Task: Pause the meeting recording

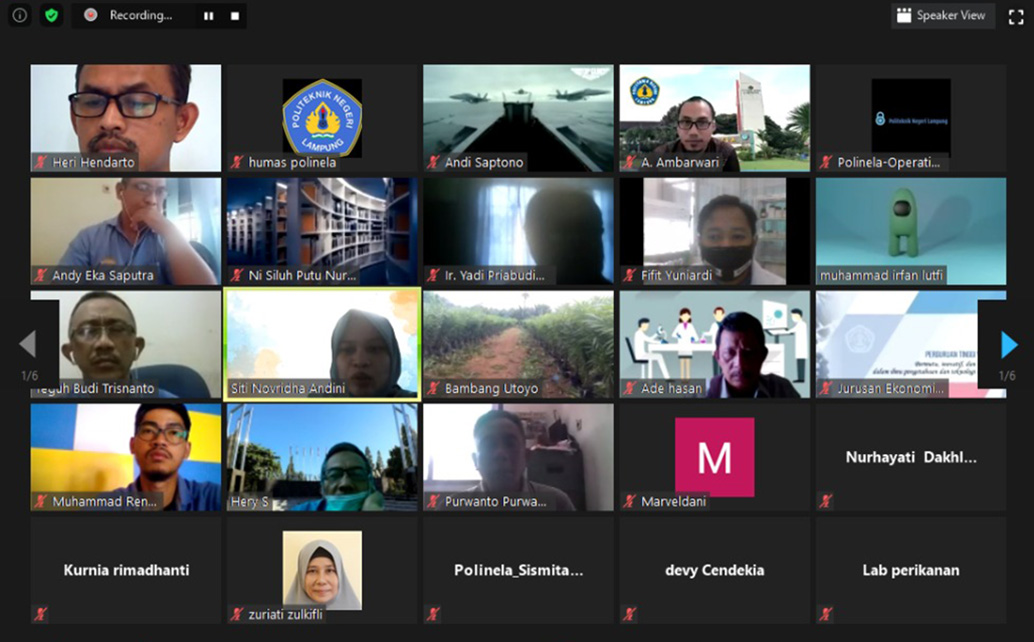Action: [x=209, y=16]
